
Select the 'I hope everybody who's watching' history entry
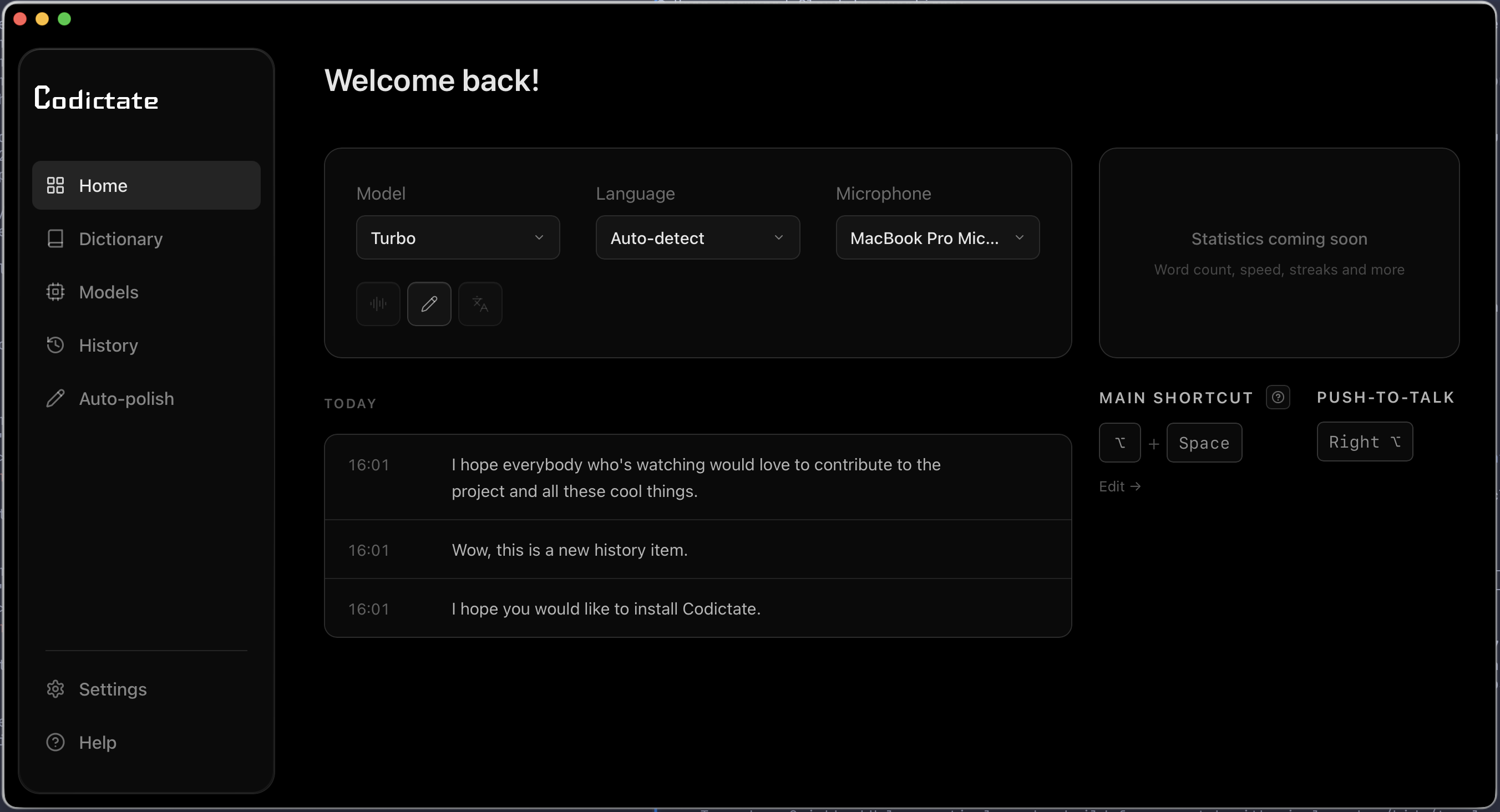[698, 478]
